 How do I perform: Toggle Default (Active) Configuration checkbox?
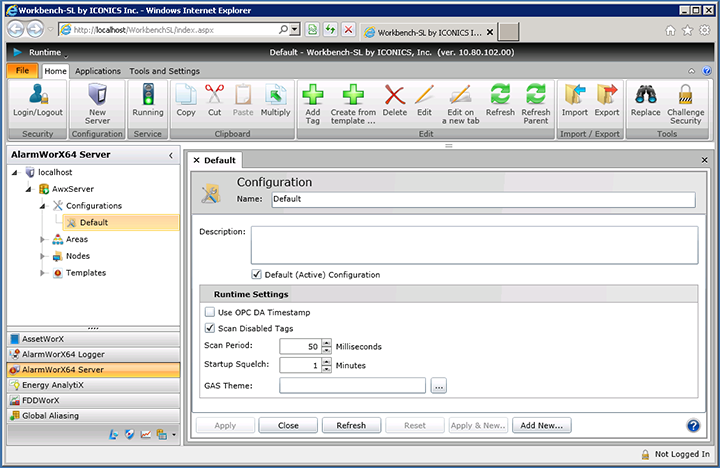256,275
